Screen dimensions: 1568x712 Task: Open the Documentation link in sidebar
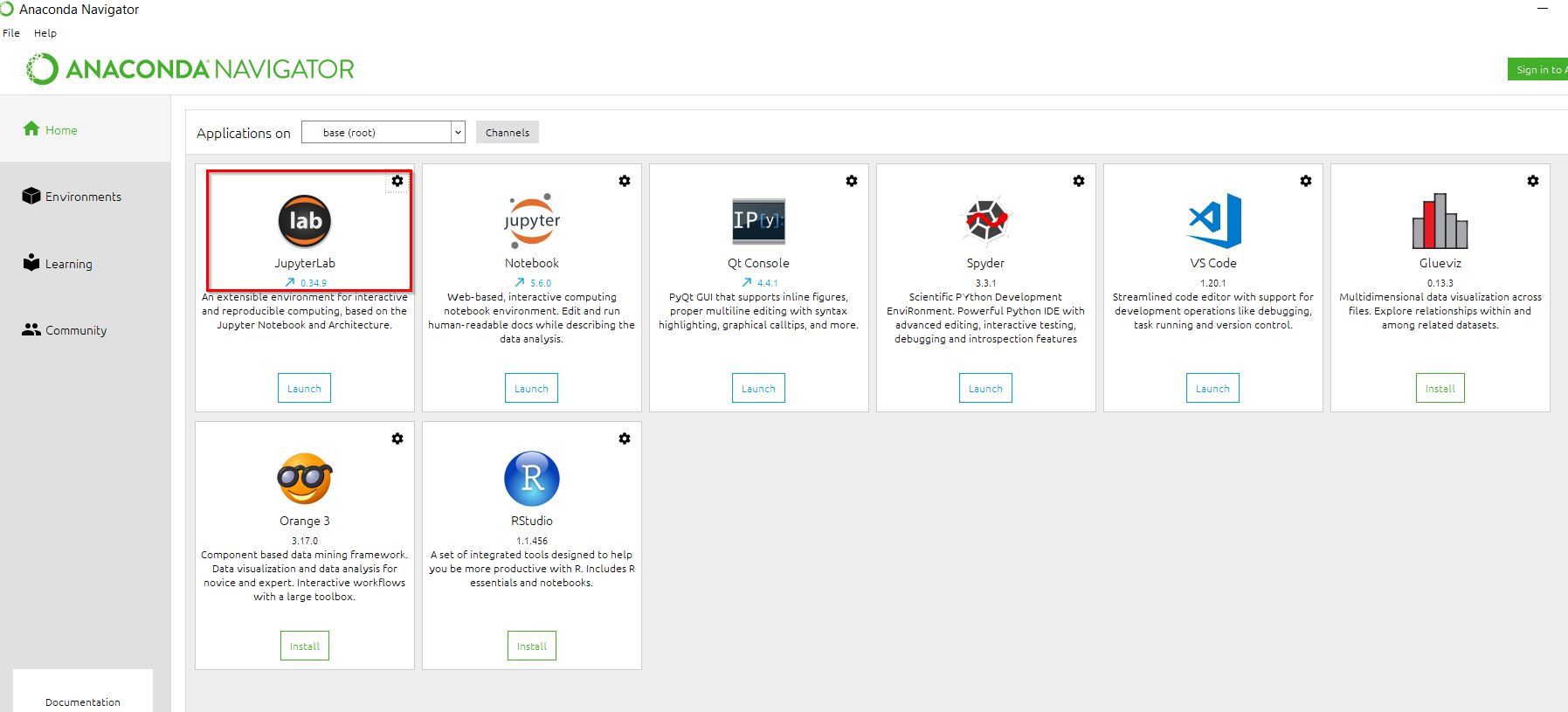click(83, 702)
